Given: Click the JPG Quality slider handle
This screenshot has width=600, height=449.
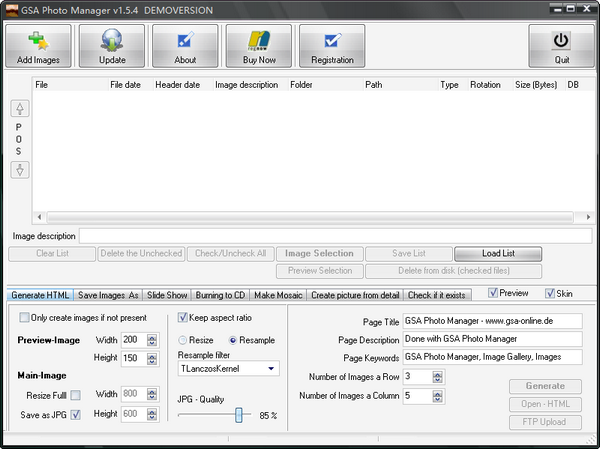Looking at the screenshot, I should pos(239,415).
